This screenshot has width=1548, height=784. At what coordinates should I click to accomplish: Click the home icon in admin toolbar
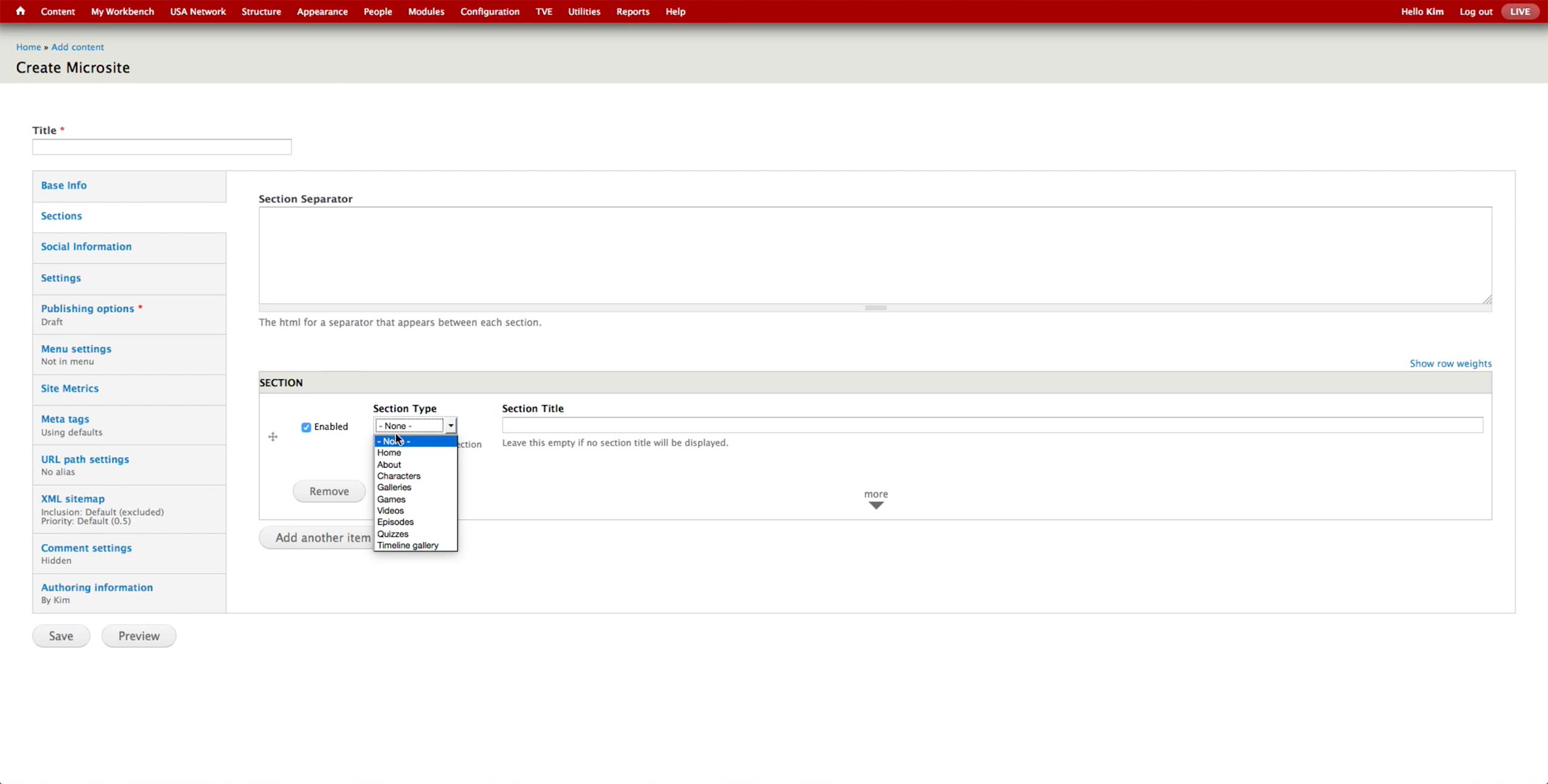click(x=20, y=11)
